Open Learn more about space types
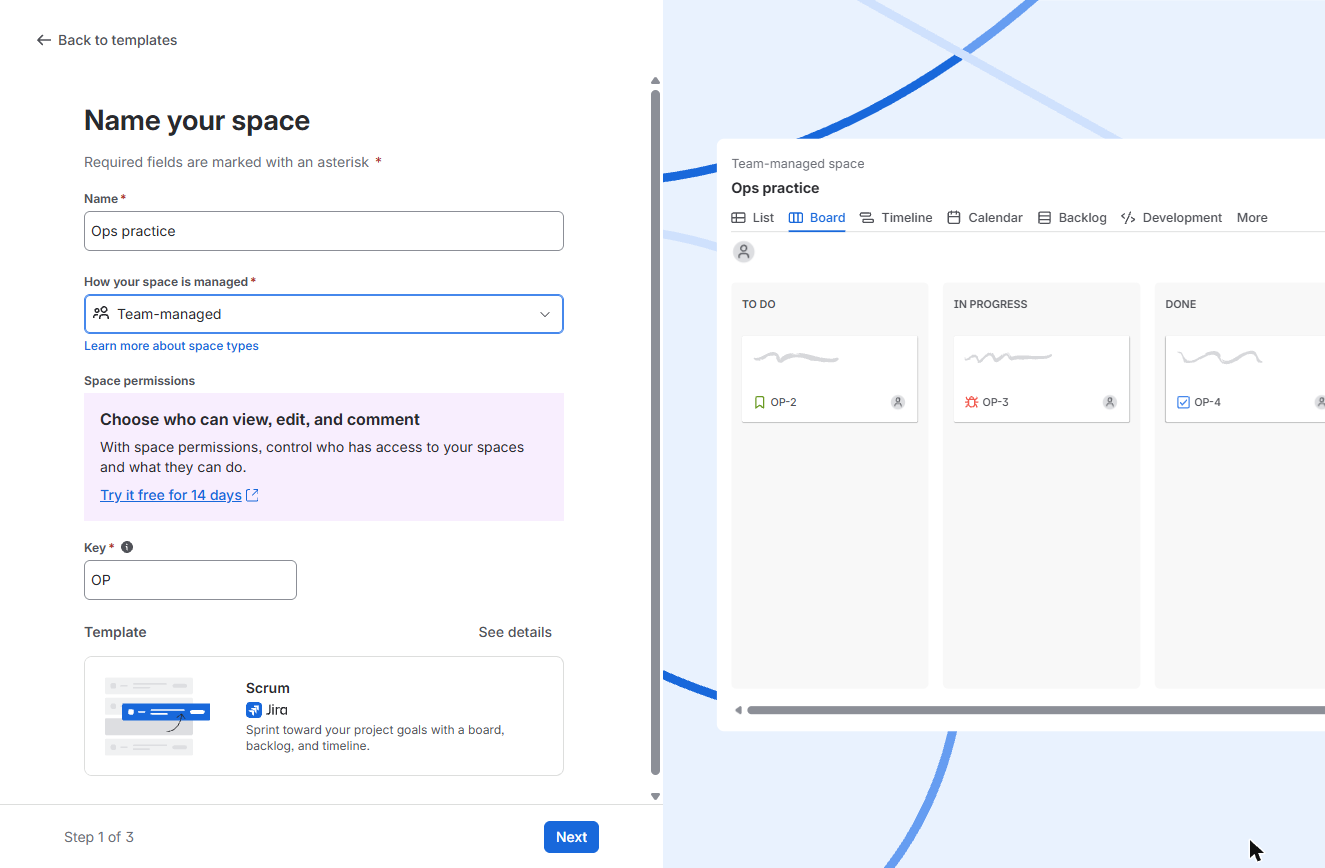The height and width of the screenshot is (868, 1325). point(171,346)
